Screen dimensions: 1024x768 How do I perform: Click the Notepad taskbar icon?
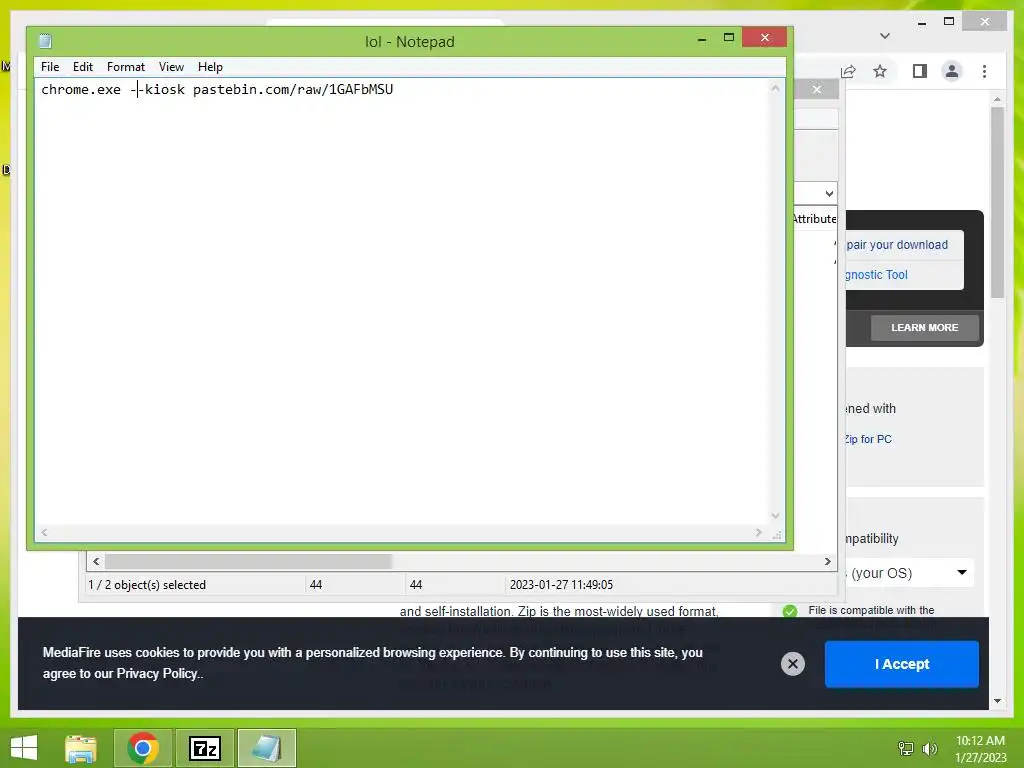coord(266,748)
